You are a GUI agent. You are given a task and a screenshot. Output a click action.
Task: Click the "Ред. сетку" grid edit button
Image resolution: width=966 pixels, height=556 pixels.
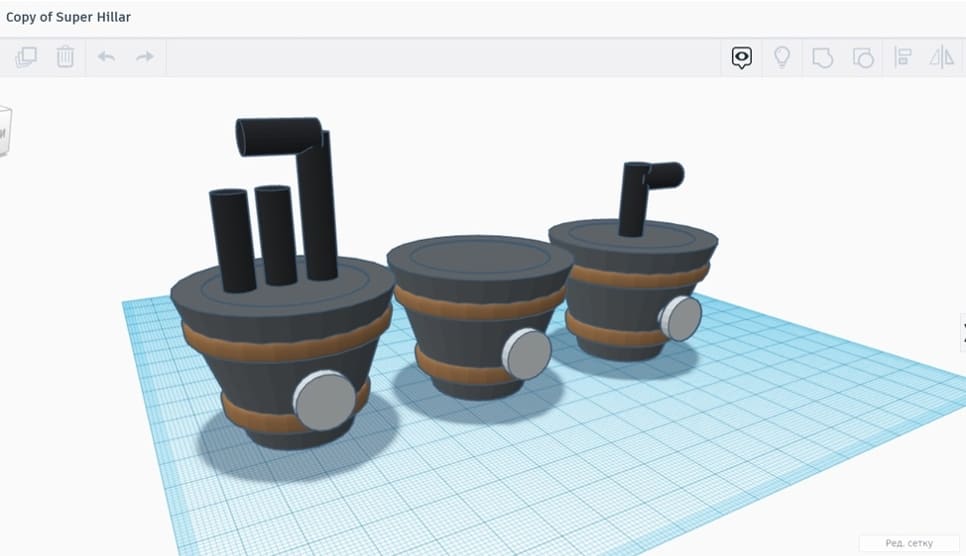pos(908,543)
